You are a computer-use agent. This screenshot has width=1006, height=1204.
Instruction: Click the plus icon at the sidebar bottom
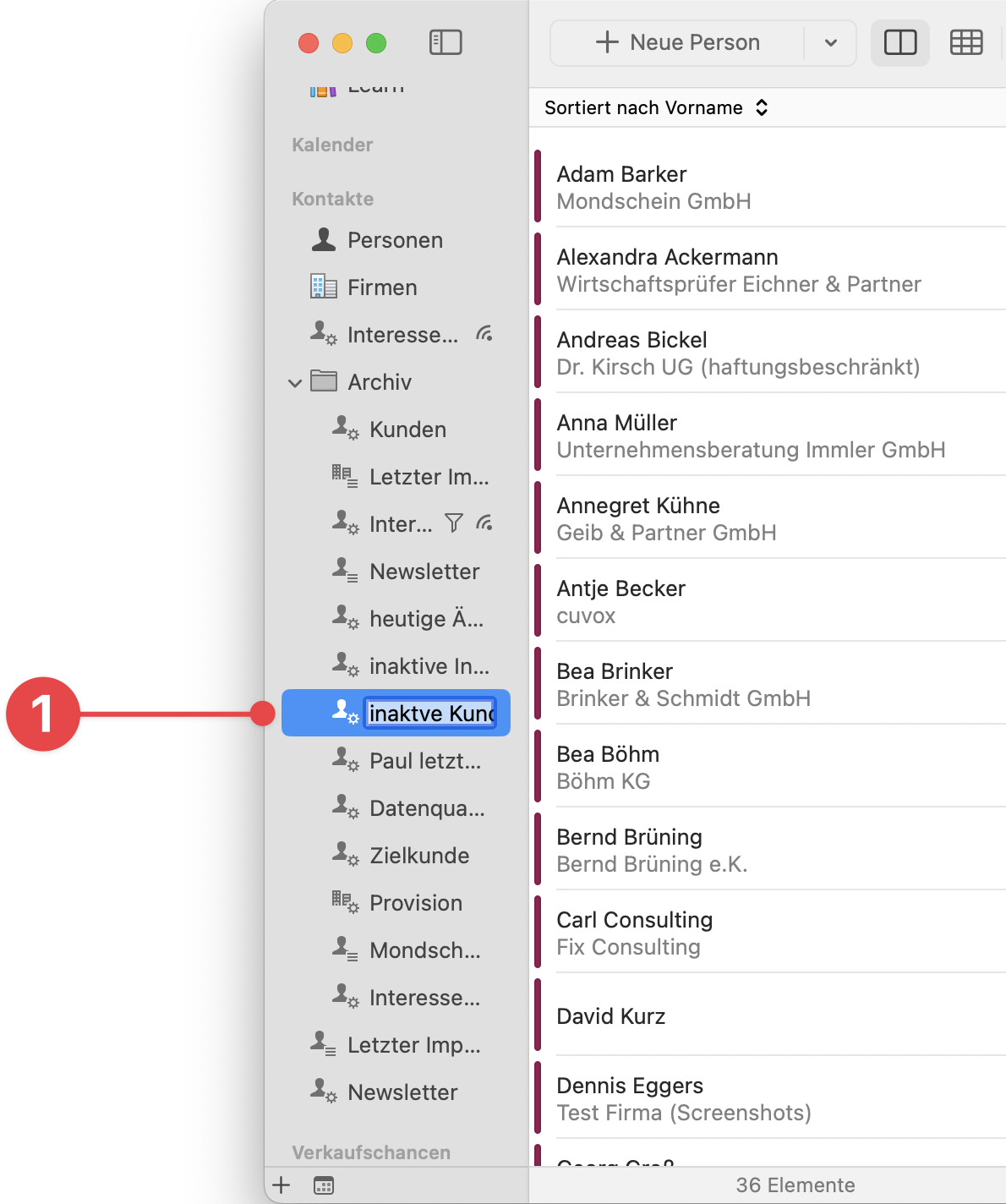[280, 1185]
